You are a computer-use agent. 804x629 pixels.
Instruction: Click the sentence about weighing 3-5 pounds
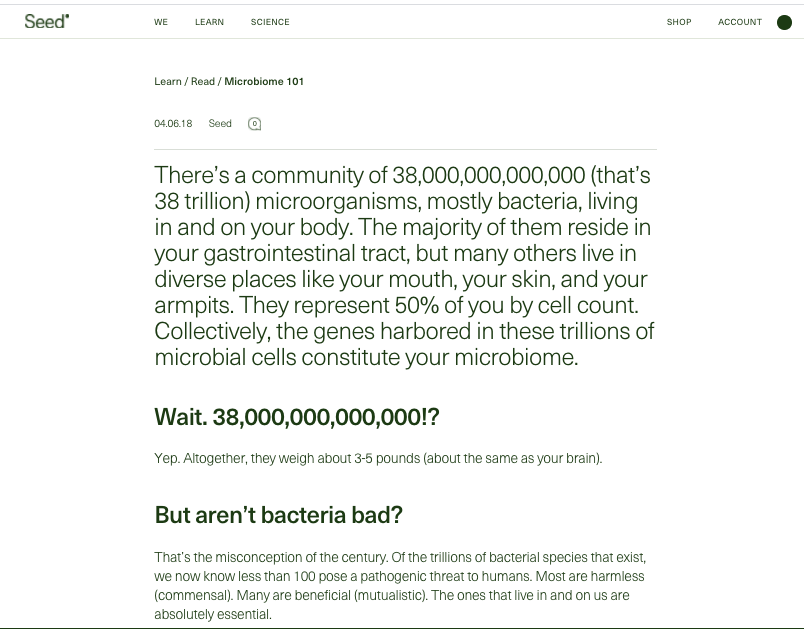(378, 459)
